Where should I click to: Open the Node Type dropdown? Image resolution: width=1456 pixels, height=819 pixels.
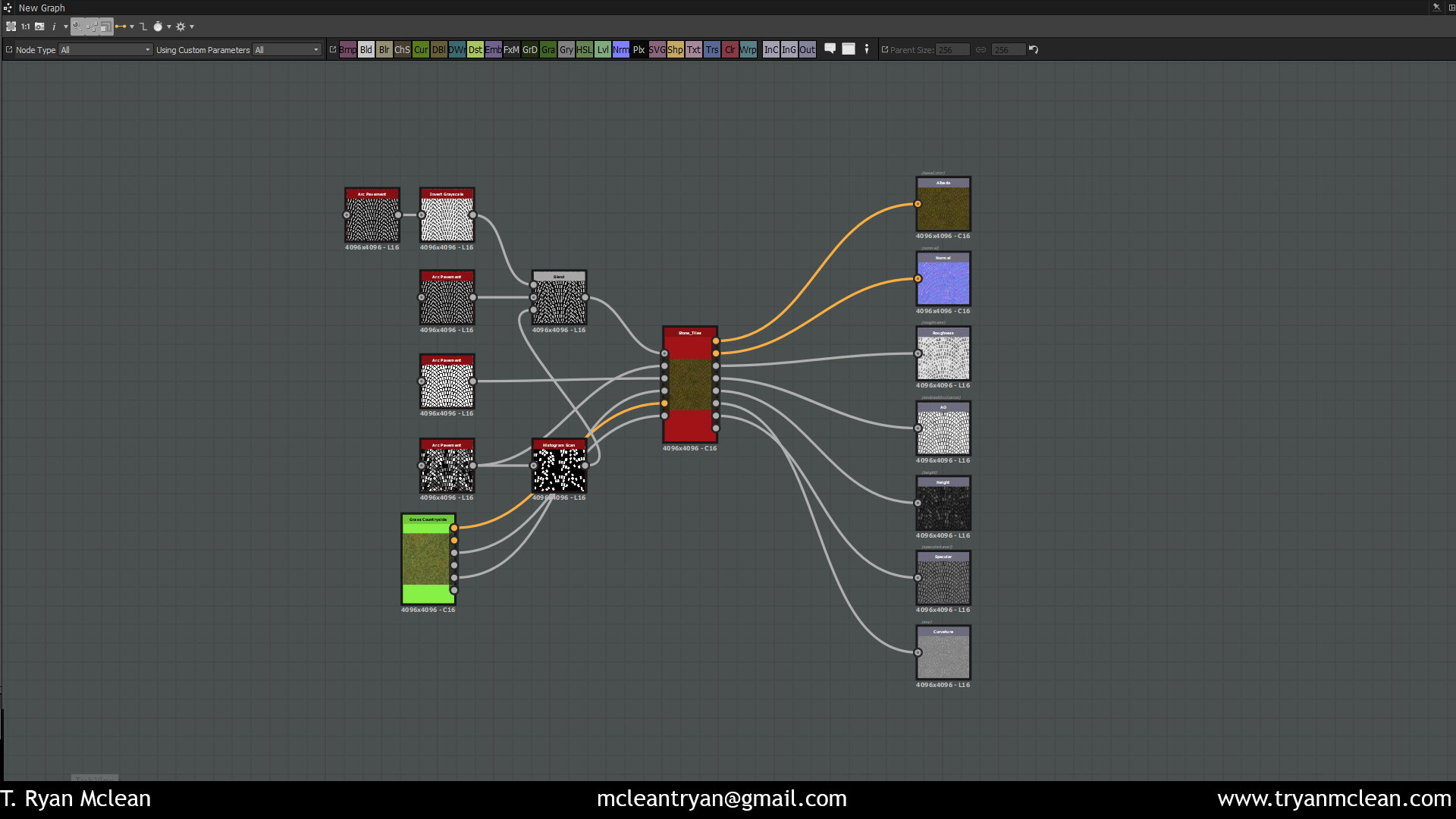pyautogui.click(x=105, y=50)
